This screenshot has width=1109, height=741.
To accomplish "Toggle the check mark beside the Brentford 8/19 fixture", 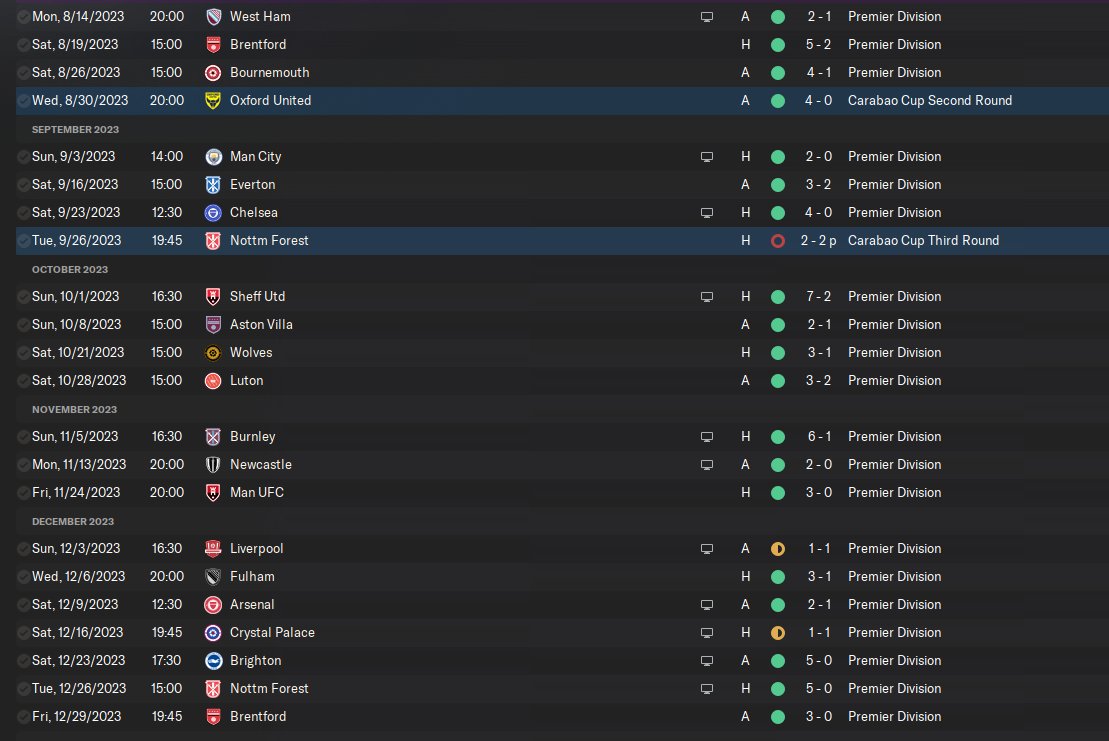I will pos(23,45).
